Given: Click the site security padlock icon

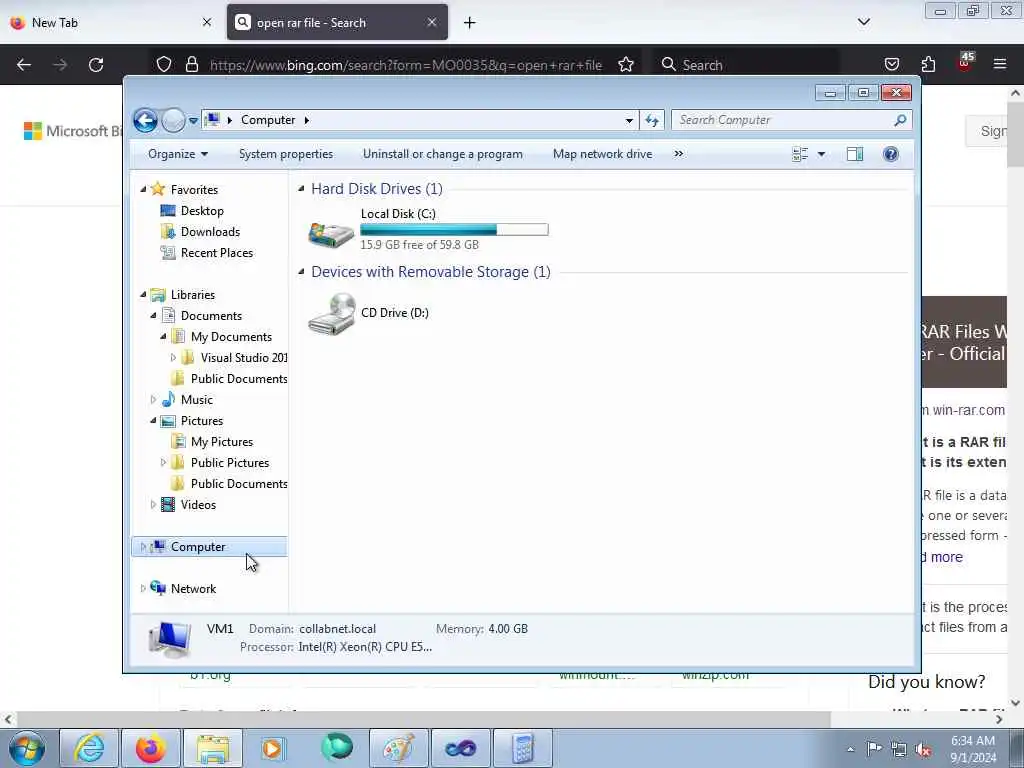Looking at the screenshot, I should click(x=191, y=65).
